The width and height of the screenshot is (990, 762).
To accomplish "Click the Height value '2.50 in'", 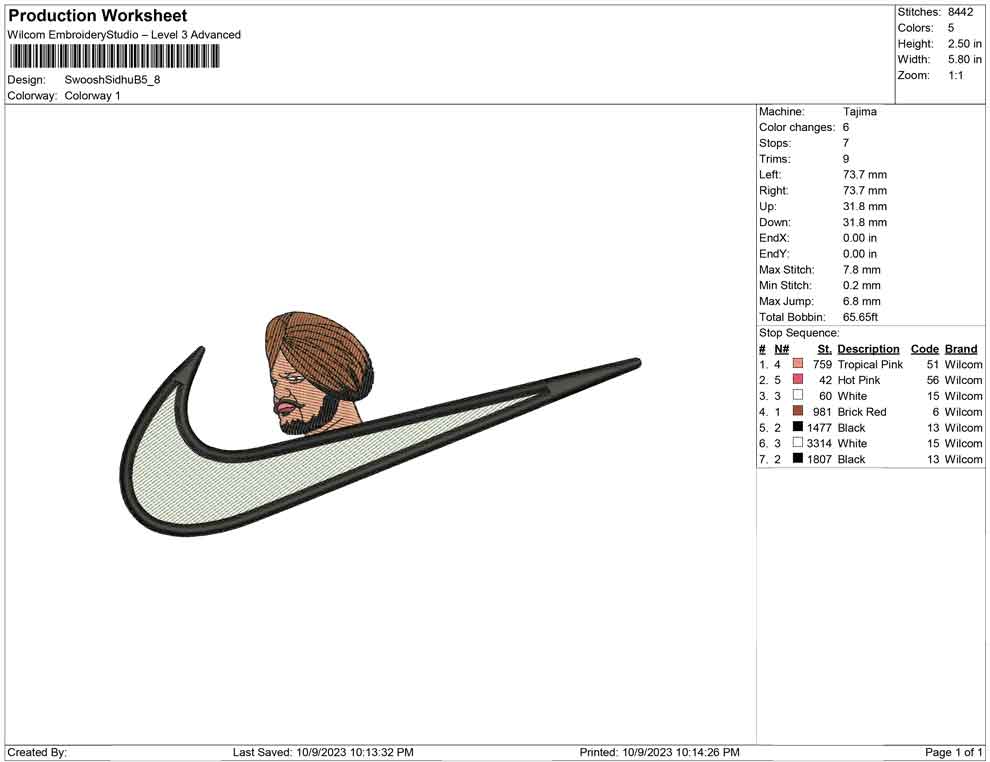I will (x=964, y=44).
